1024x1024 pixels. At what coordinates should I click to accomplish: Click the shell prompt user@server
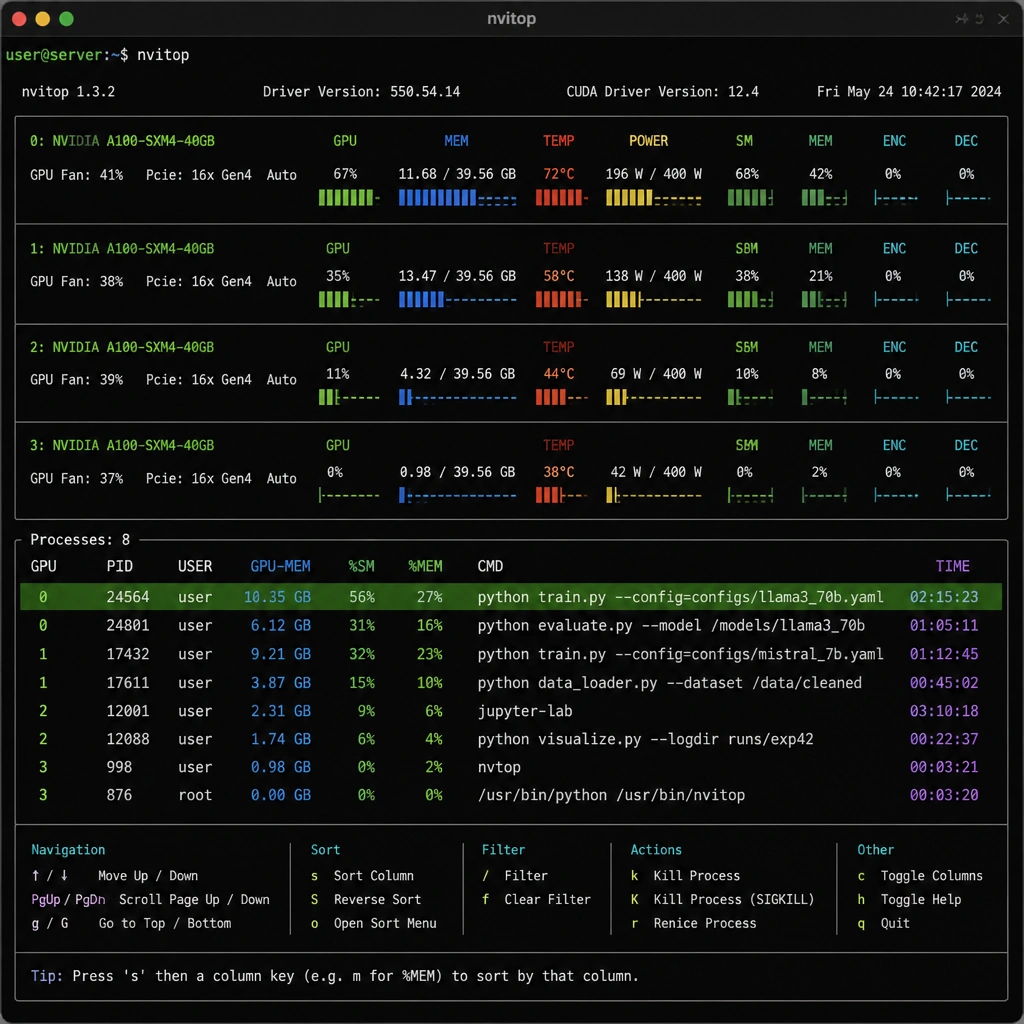[x=54, y=55]
